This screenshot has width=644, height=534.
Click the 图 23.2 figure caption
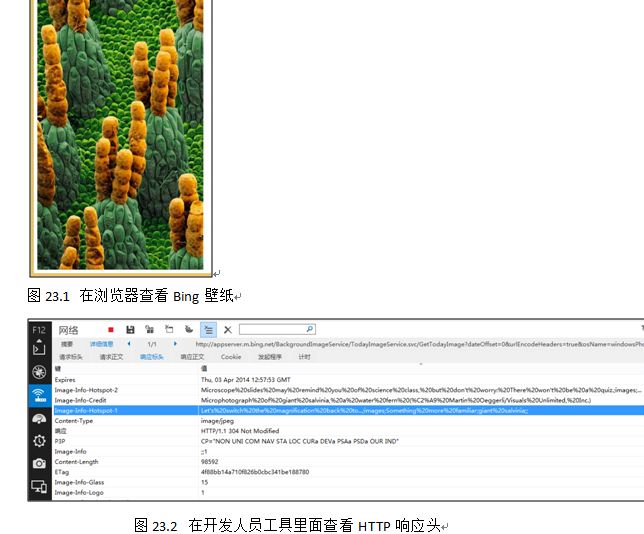tap(288, 525)
